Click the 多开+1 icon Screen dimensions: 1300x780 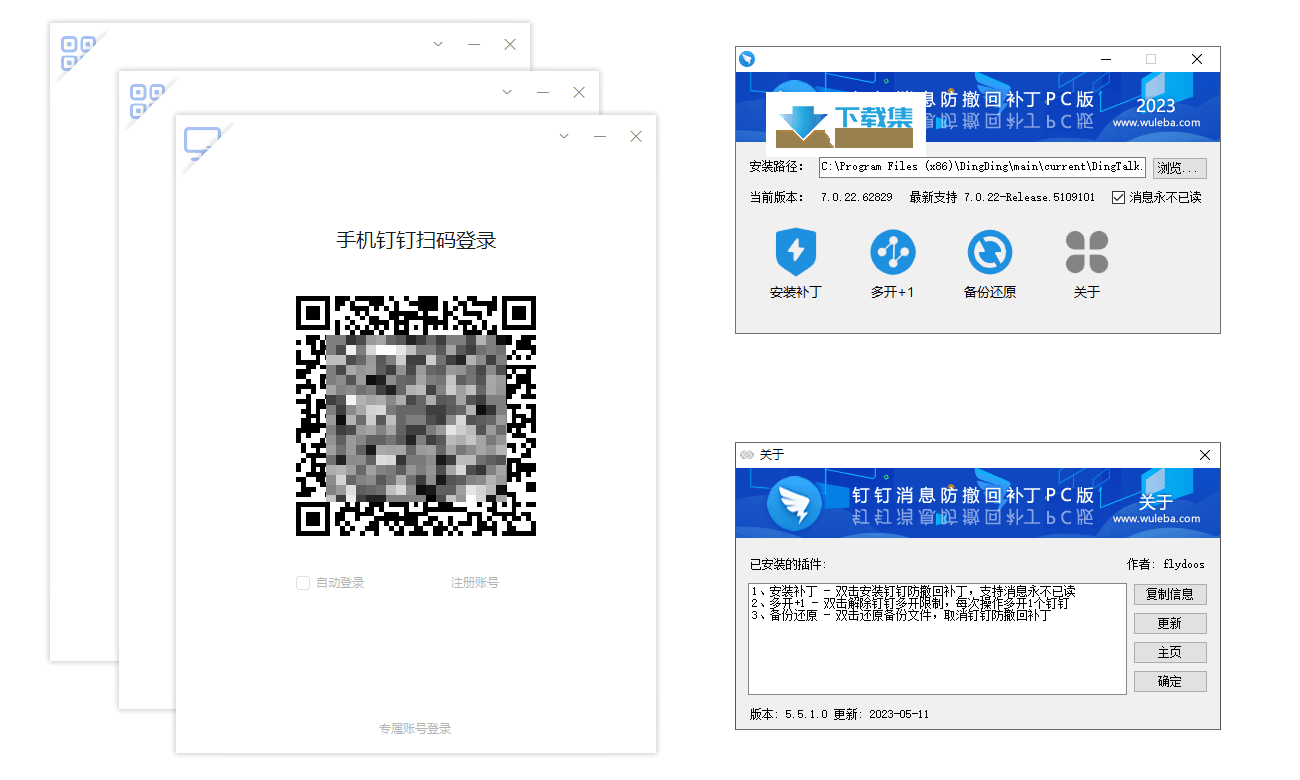coord(893,252)
